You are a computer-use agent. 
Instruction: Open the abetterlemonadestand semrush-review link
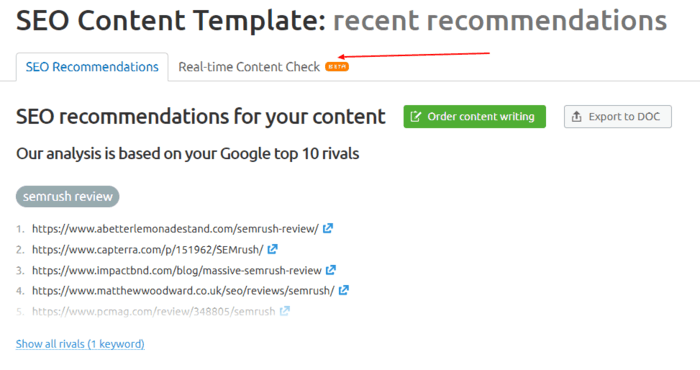pos(175,229)
